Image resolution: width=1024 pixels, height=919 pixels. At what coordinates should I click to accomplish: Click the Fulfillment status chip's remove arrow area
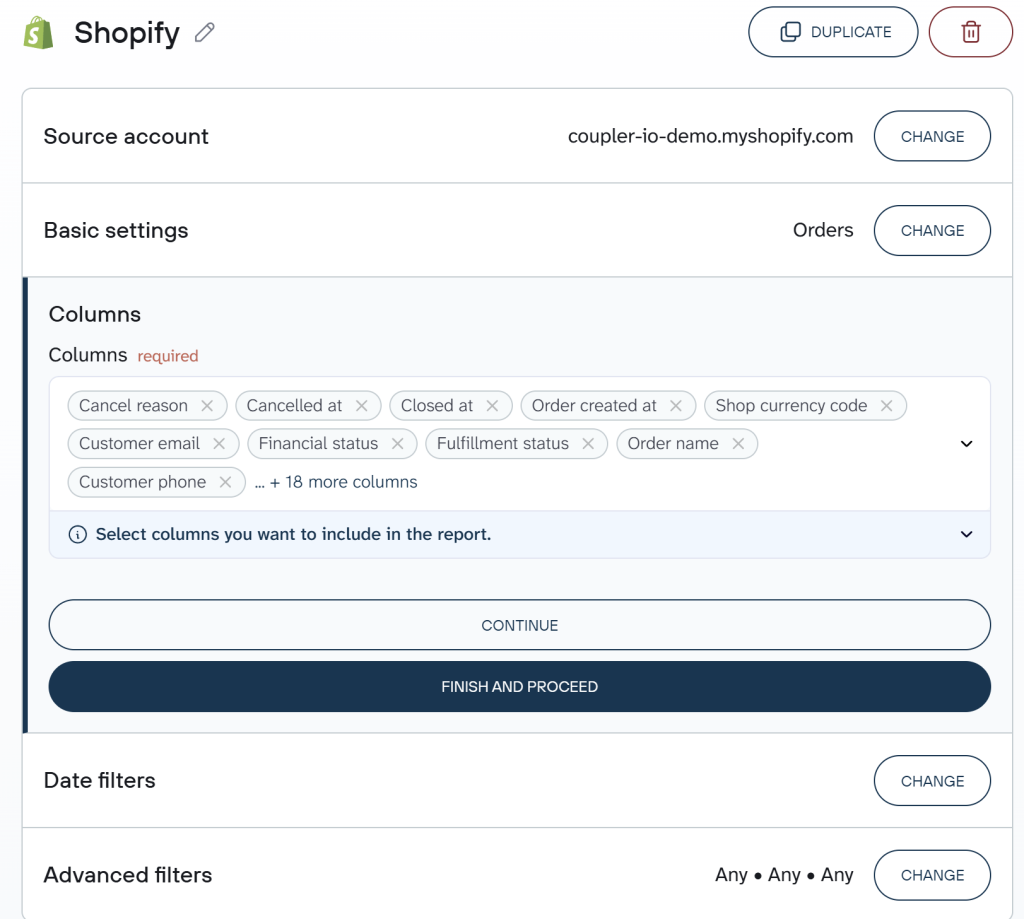[x=587, y=443]
